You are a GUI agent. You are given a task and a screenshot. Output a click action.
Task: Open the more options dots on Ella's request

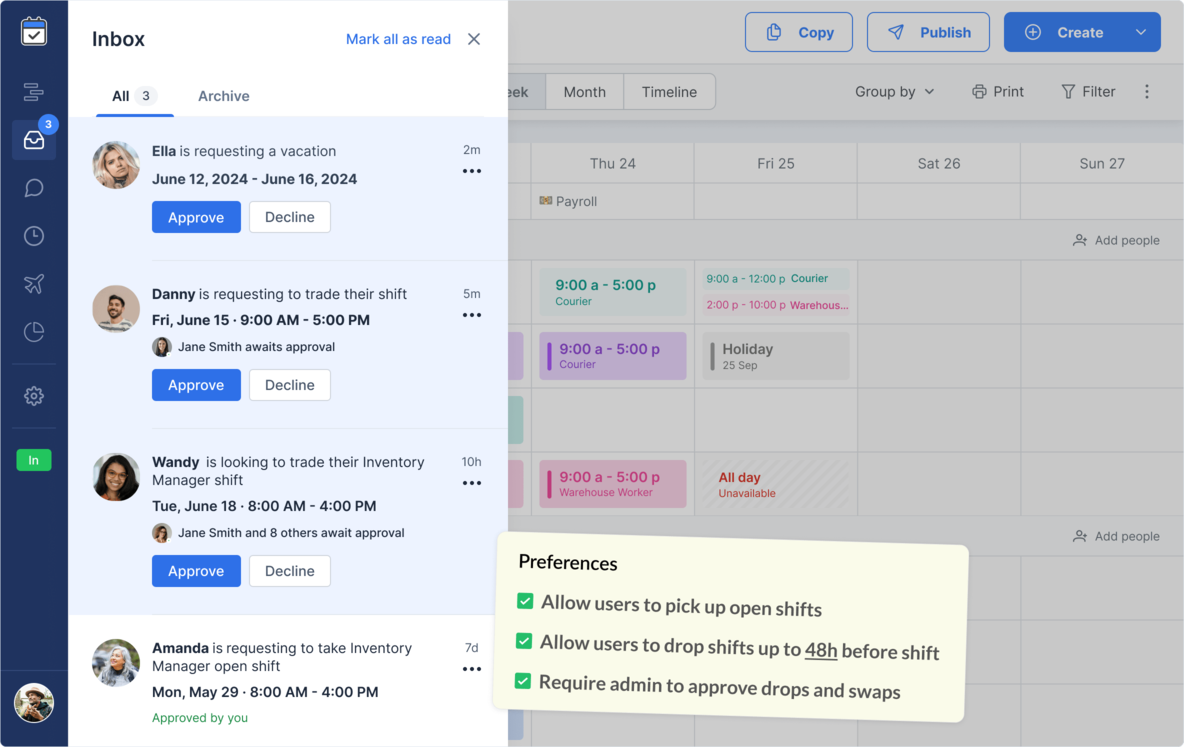pyautogui.click(x=471, y=171)
